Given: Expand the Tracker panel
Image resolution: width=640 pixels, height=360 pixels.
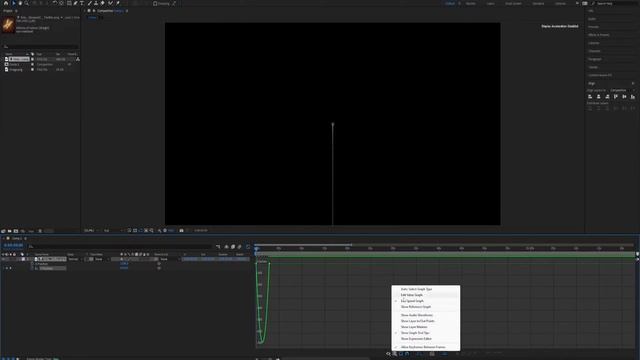Looking at the screenshot, I should 593,67.
